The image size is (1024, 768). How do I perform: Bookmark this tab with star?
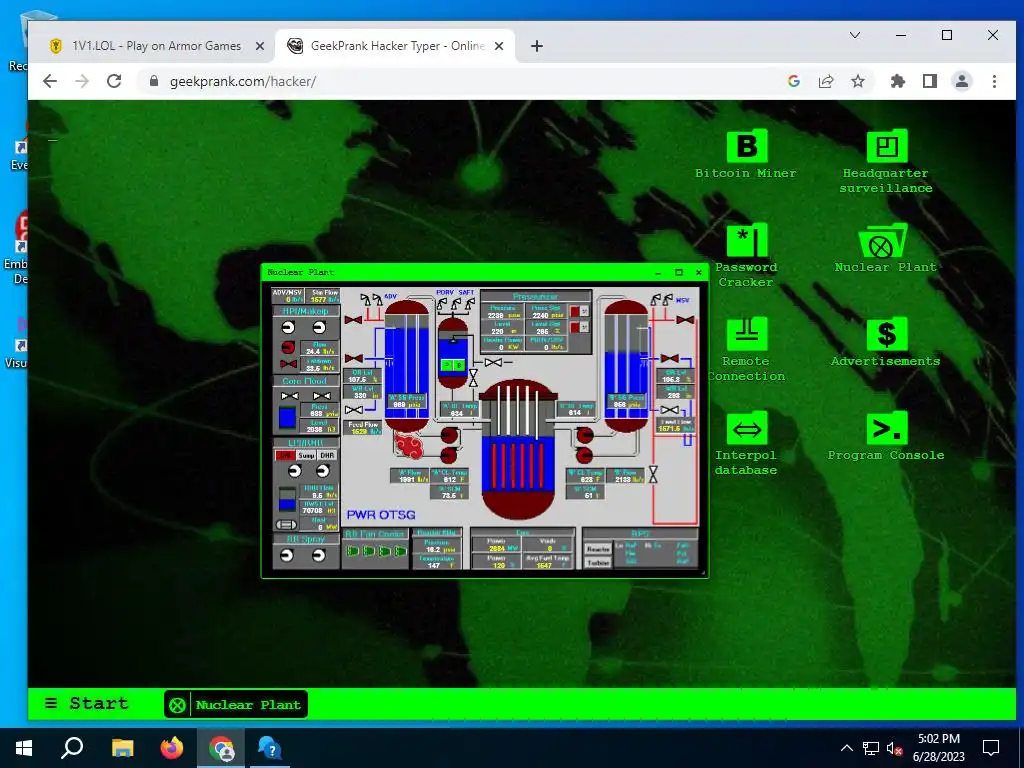click(858, 81)
